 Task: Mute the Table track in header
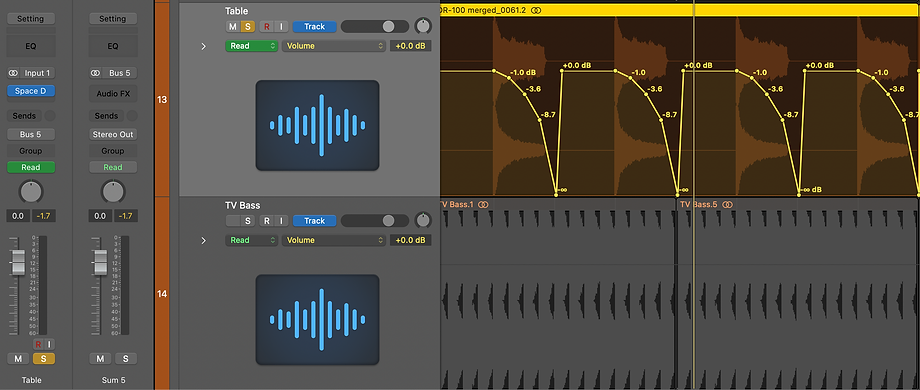tap(232, 26)
